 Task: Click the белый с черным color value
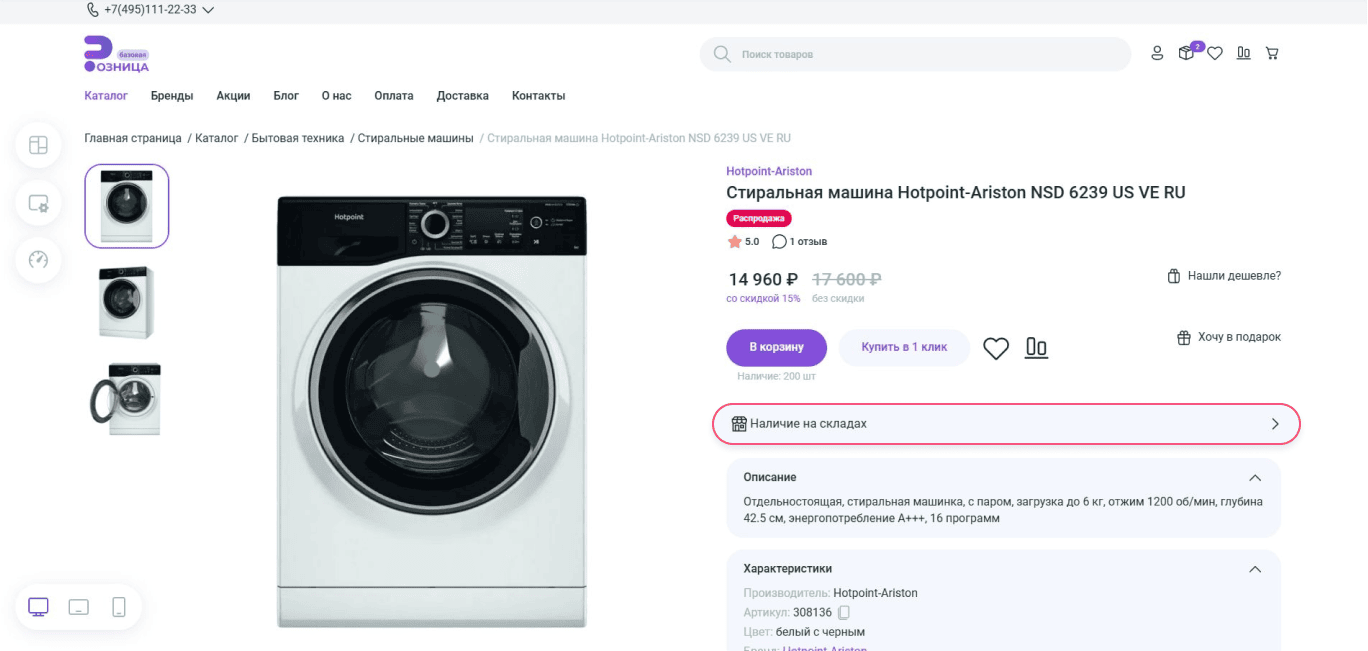(x=820, y=632)
